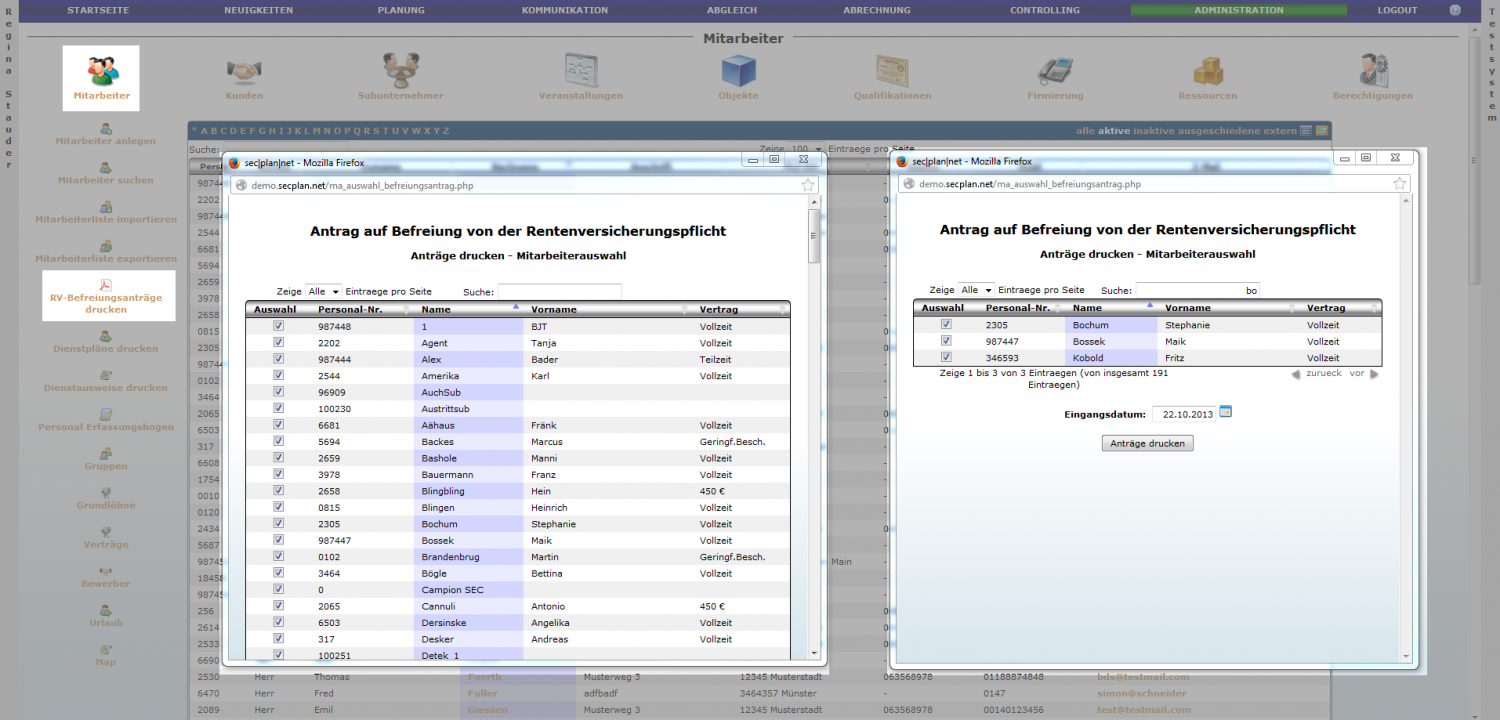This screenshot has width=1500, height=720.
Task: Open the calendar picker beside Eingangsdatum
Action: [x=1226, y=412]
